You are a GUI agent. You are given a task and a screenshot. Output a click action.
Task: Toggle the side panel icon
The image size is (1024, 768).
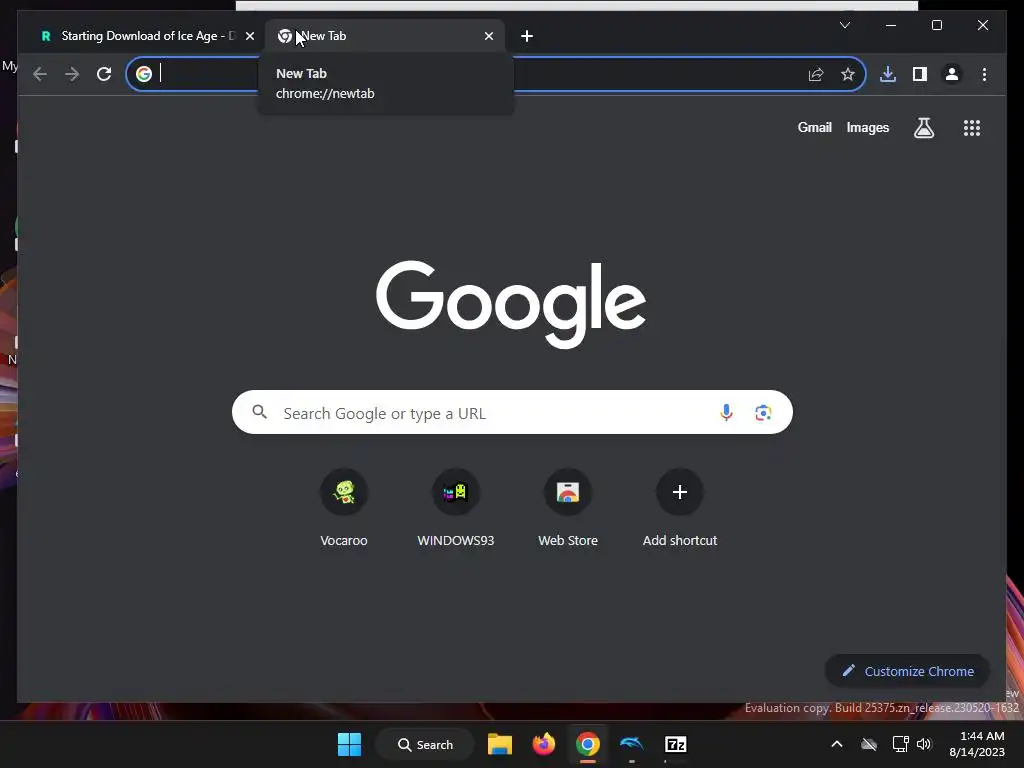[x=920, y=74]
